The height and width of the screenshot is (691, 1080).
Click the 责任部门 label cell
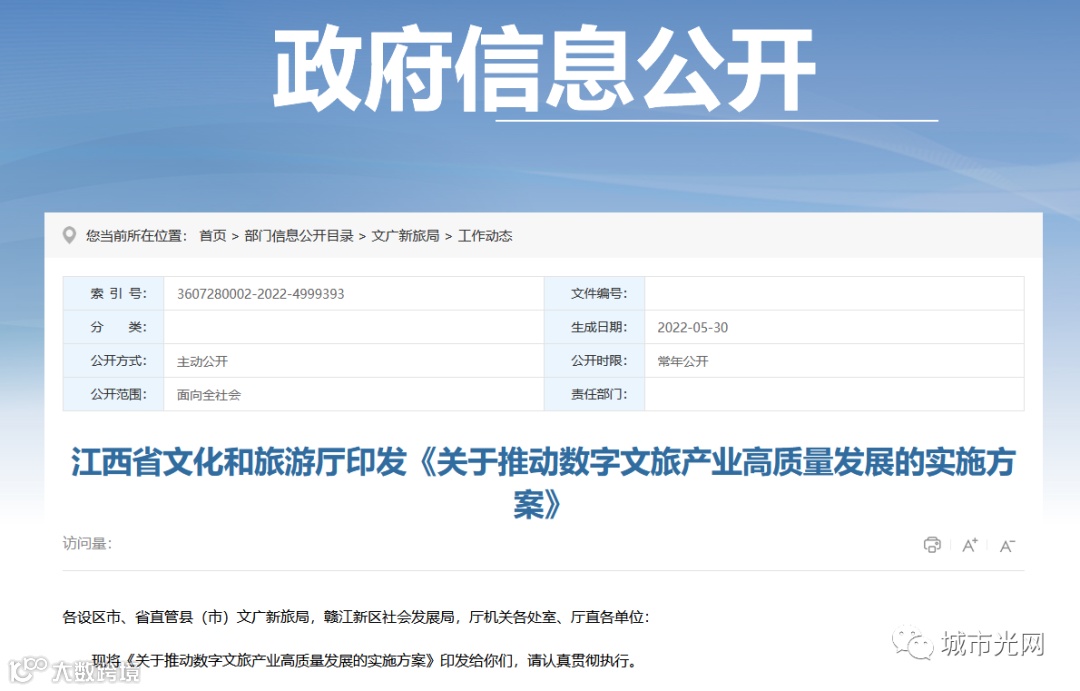click(x=594, y=395)
